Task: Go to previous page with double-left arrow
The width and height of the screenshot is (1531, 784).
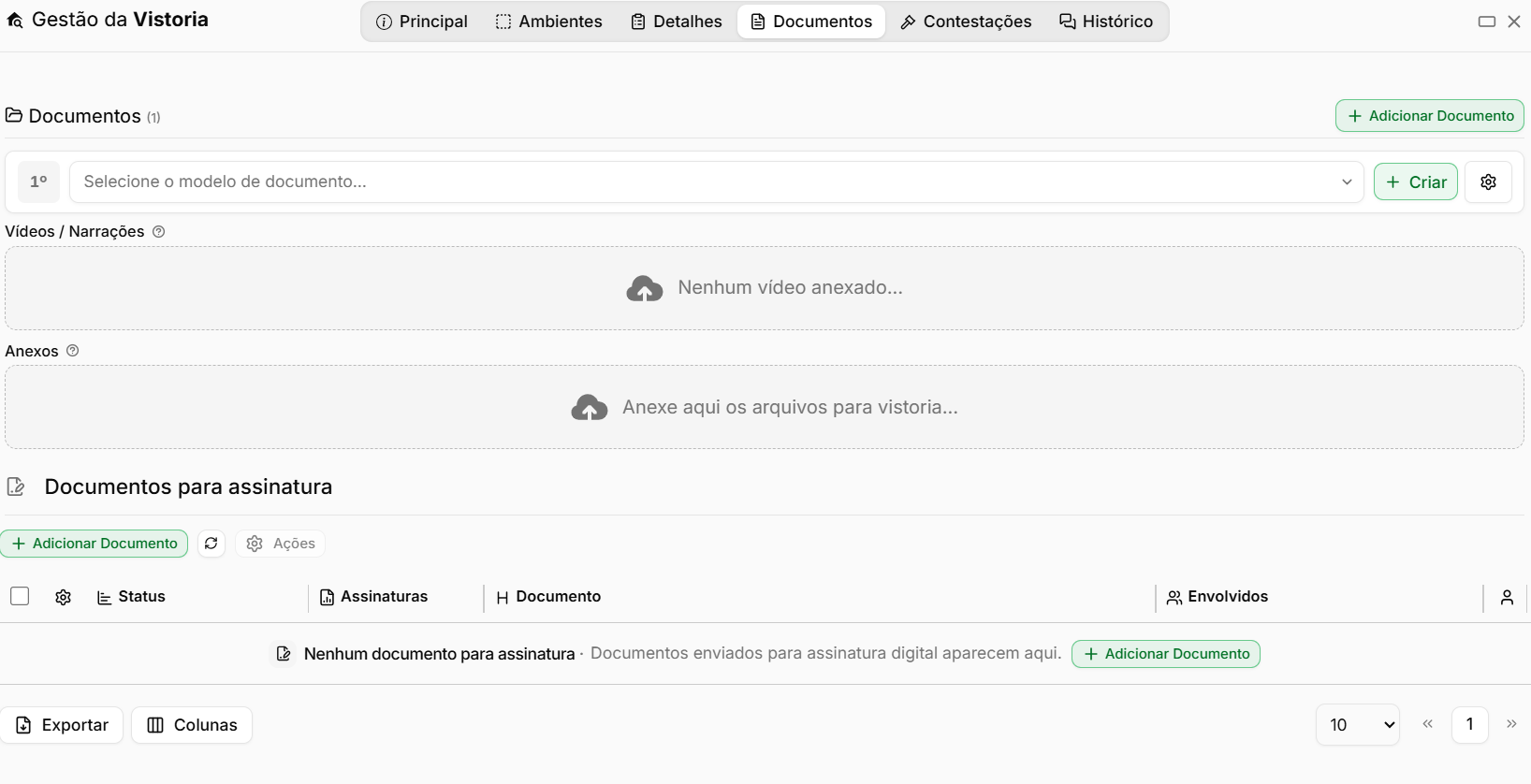Action: pyautogui.click(x=1427, y=724)
